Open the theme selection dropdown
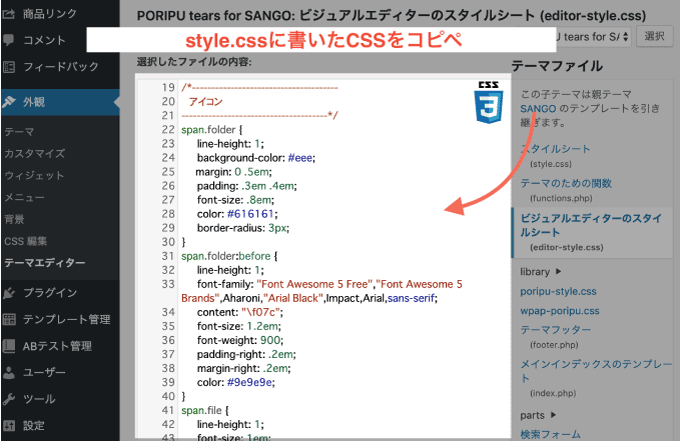This screenshot has width=680, height=441. click(x=593, y=37)
